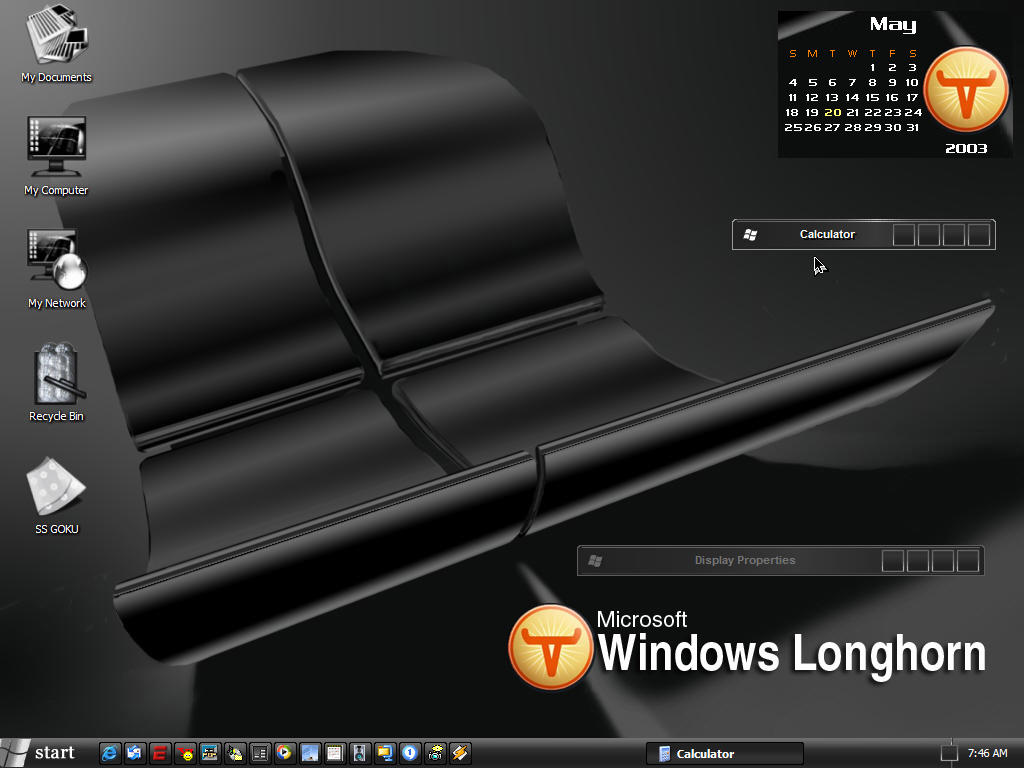
Task: Click the speaker quick launch icon
Action: pos(359,753)
